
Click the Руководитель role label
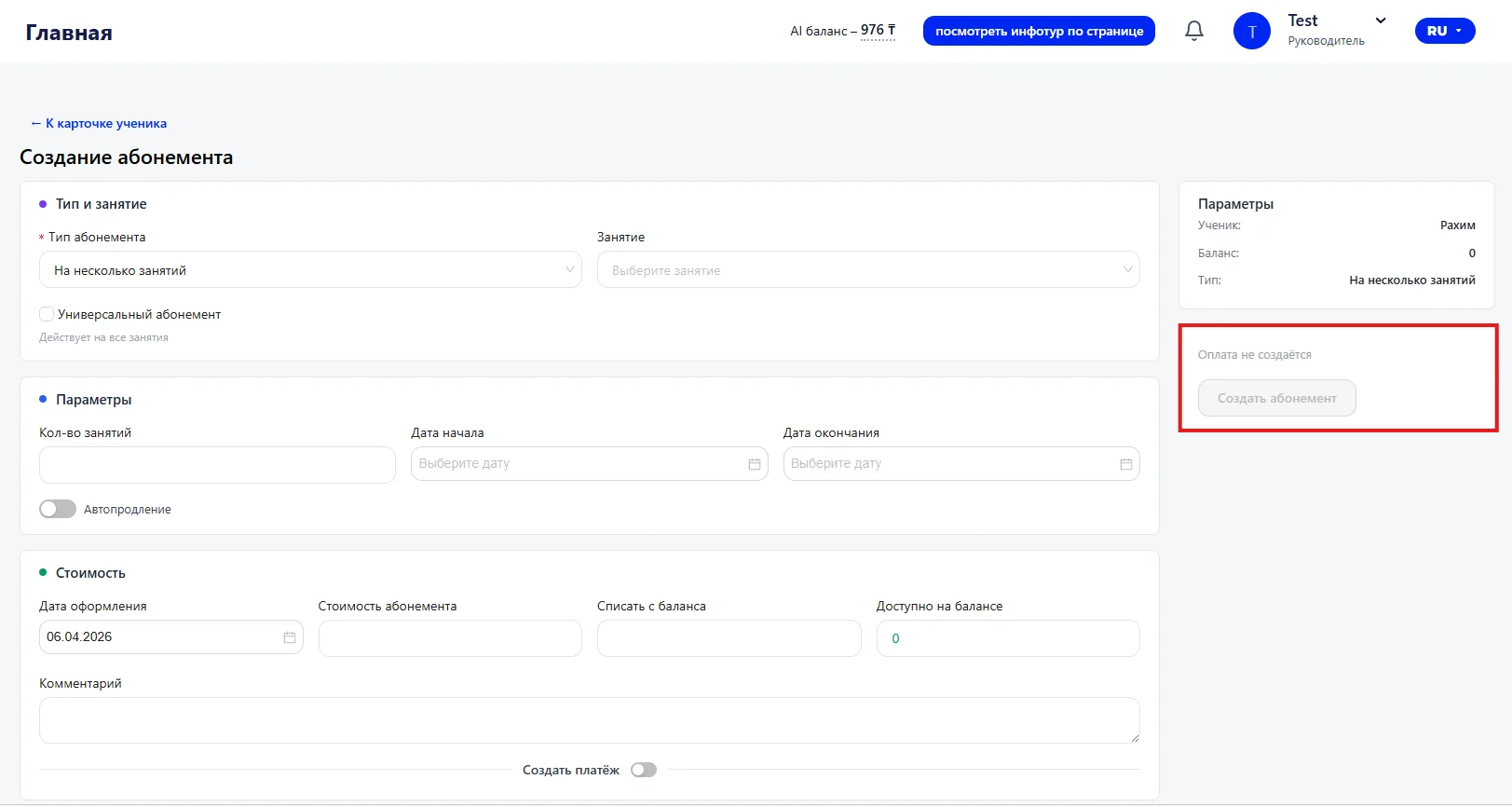tap(1326, 41)
